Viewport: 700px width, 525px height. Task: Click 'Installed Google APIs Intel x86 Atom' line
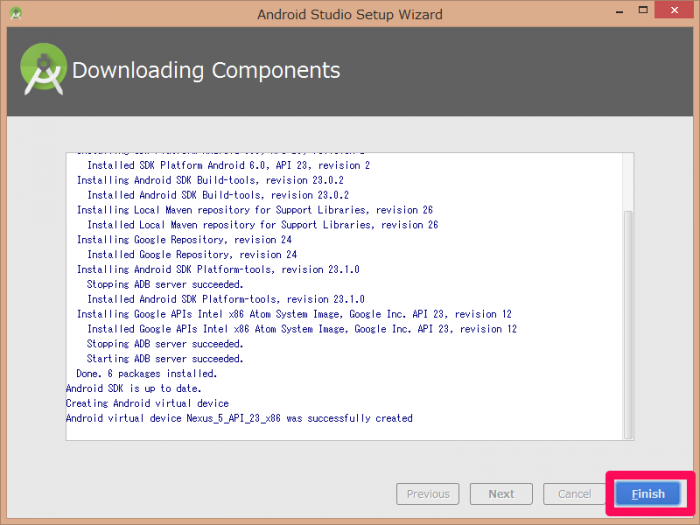pyautogui.click(x=302, y=329)
